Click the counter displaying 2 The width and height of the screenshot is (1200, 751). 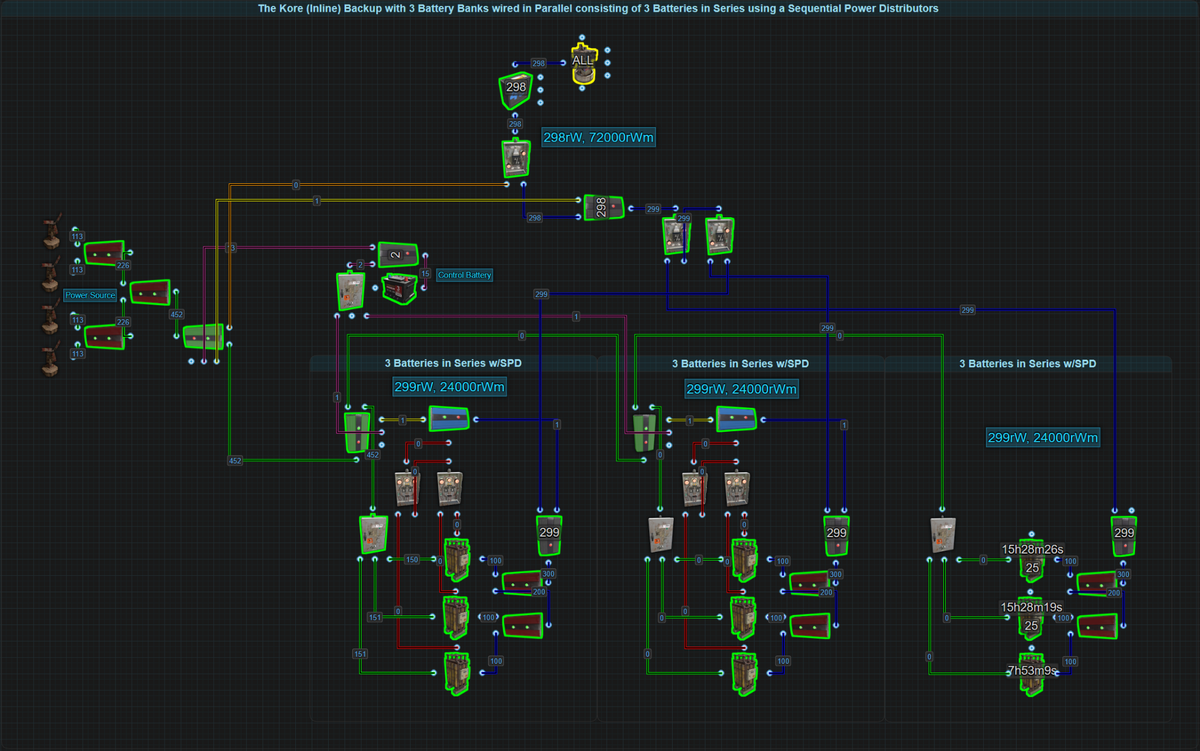click(x=396, y=255)
